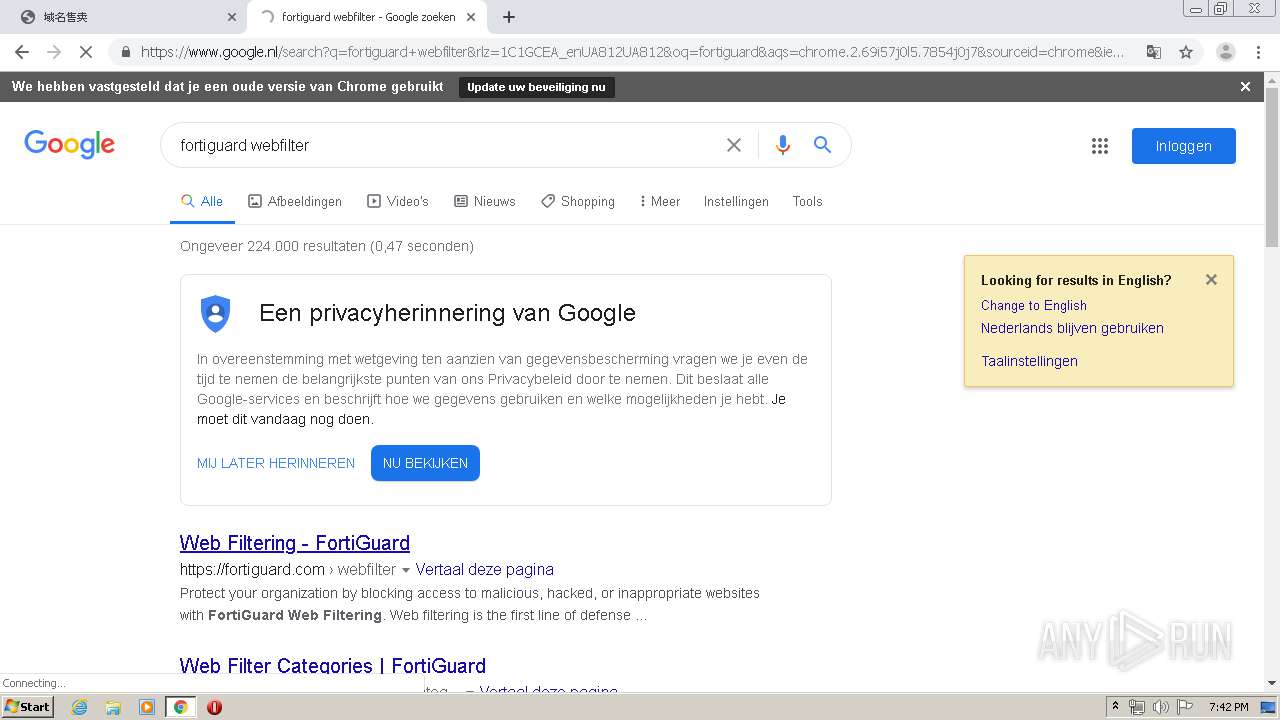Click the browser forward arrow

[x=54, y=52]
